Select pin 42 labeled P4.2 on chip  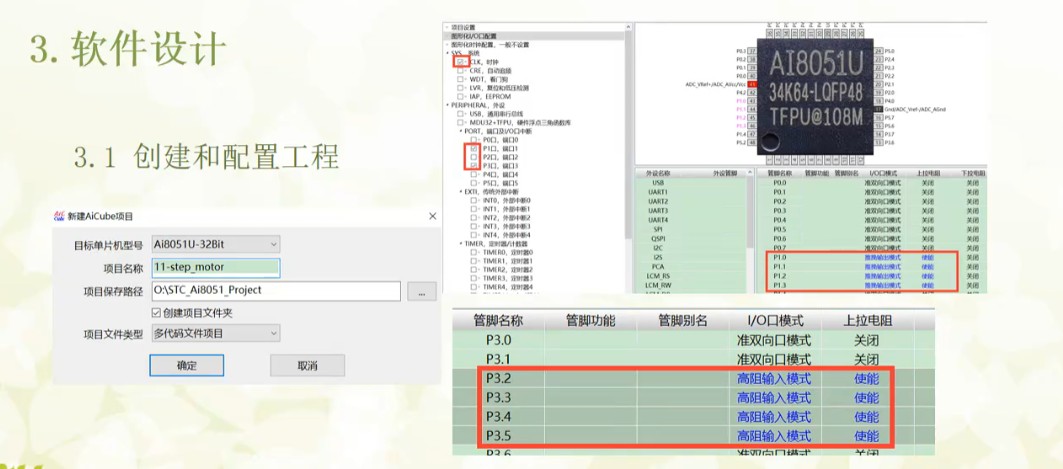point(752,92)
